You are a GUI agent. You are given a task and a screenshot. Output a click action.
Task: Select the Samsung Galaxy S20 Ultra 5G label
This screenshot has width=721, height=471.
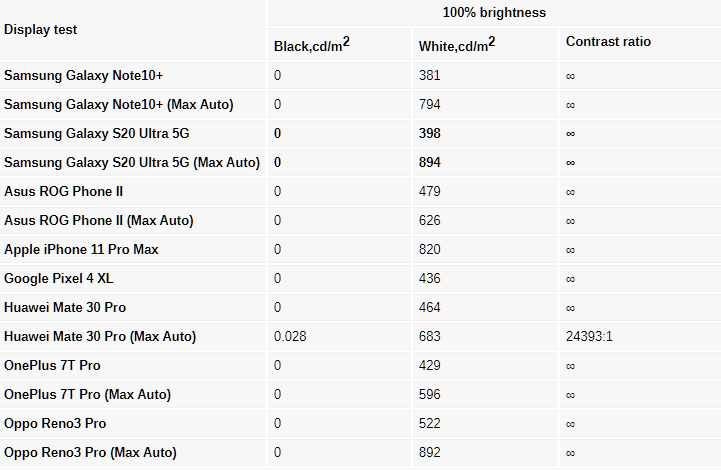(97, 133)
